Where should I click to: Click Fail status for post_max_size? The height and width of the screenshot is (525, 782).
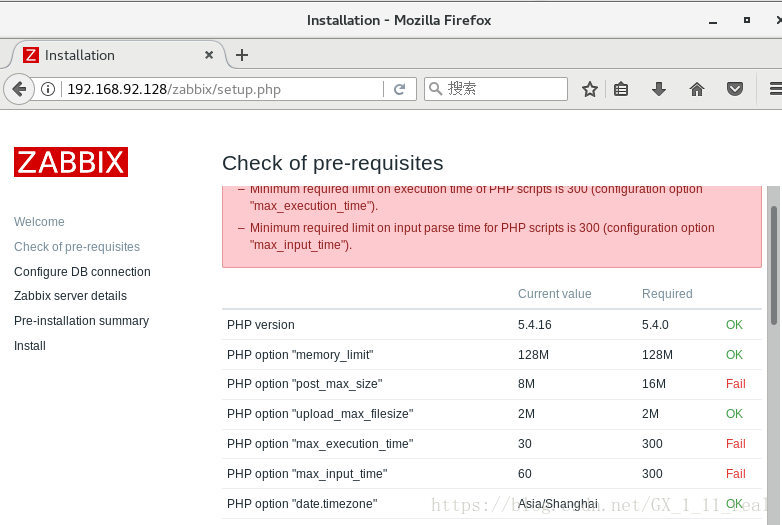[x=736, y=384]
